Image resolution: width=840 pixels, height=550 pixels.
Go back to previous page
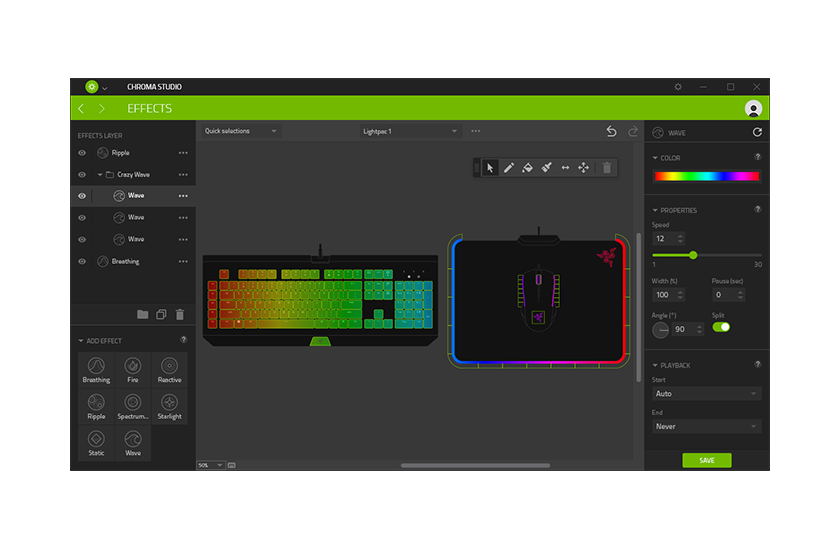81,109
